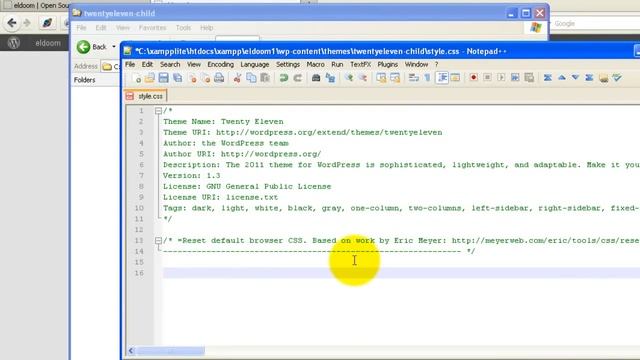The height and width of the screenshot is (360, 640).
Task: Open the Settings menu
Action: [288, 64]
